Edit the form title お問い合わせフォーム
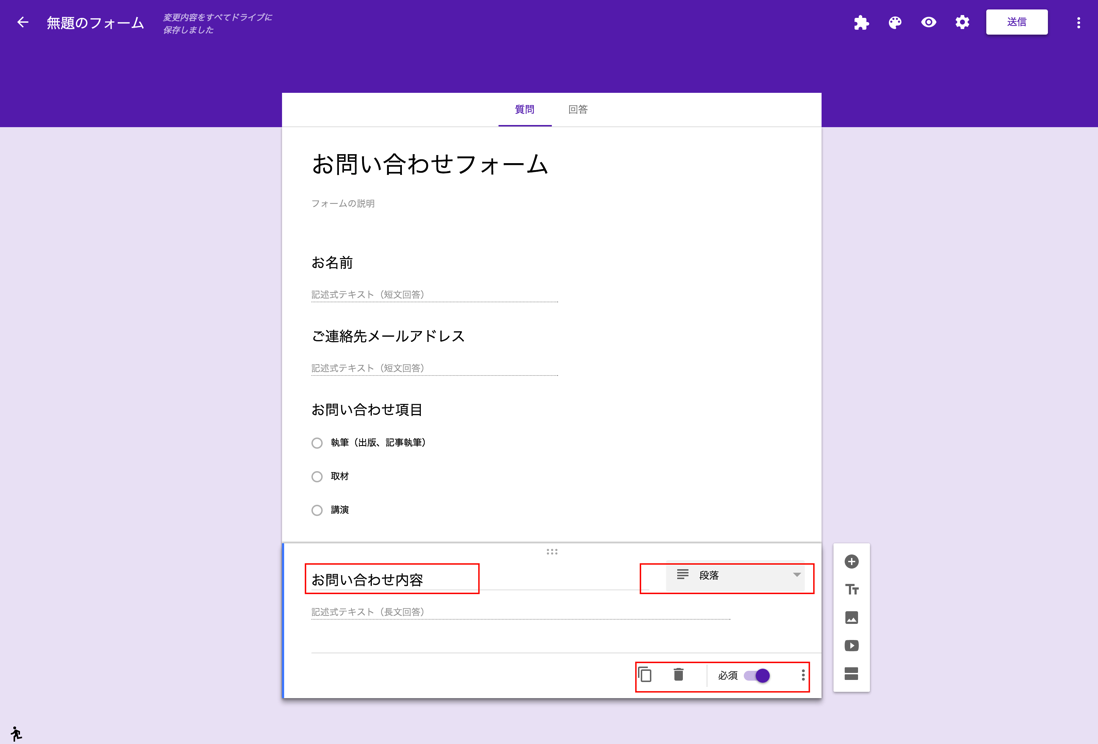This screenshot has height=744, width=1098. point(429,164)
